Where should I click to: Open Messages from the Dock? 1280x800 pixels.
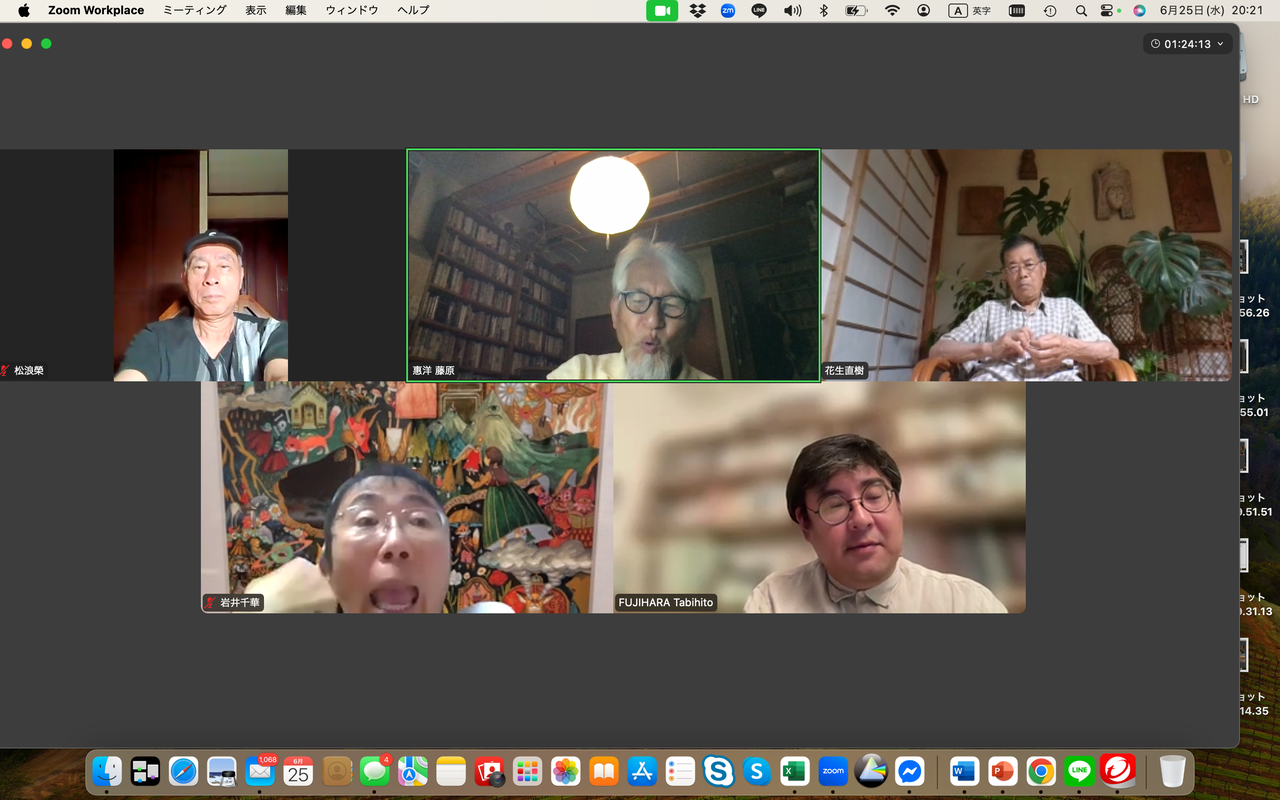coord(375,771)
